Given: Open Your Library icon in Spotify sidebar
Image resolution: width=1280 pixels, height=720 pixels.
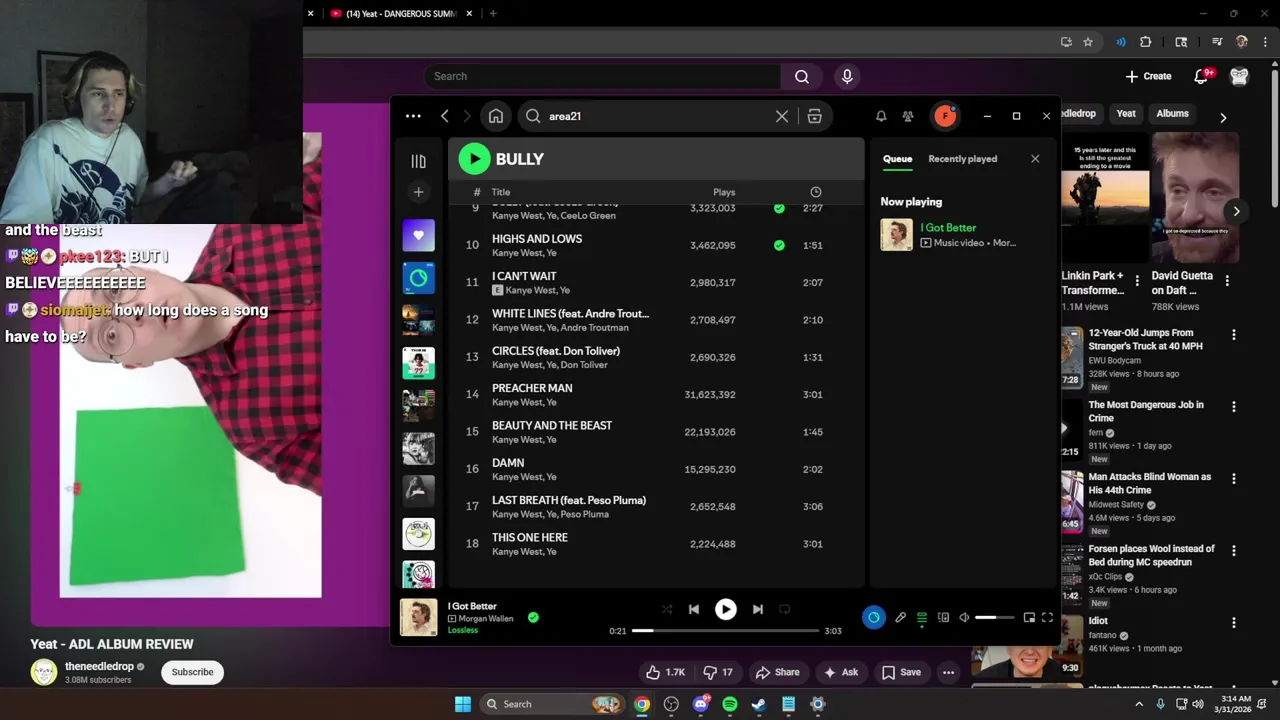Looking at the screenshot, I should click(419, 161).
